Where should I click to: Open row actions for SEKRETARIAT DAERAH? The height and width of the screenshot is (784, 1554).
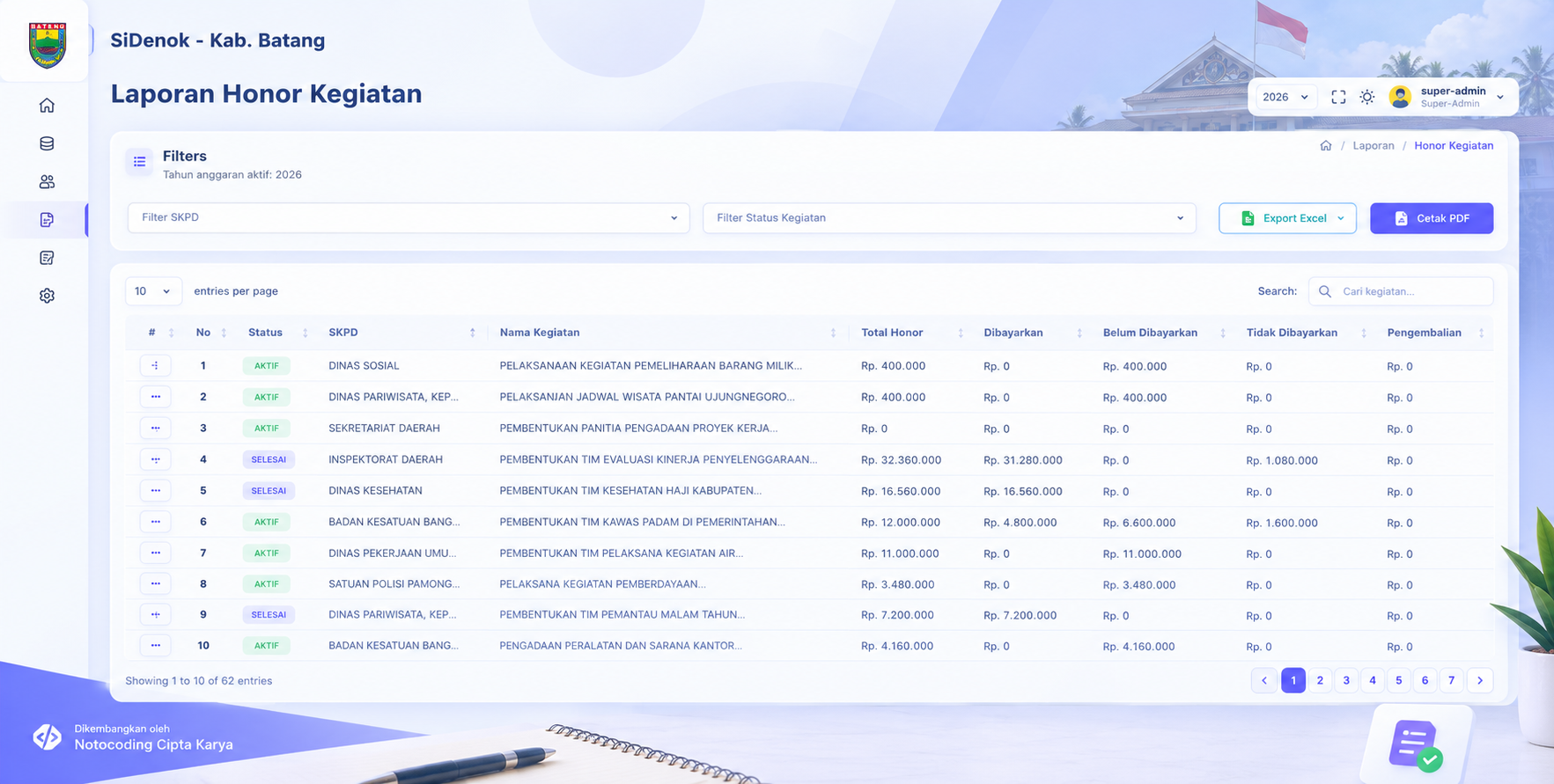(155, 429)
